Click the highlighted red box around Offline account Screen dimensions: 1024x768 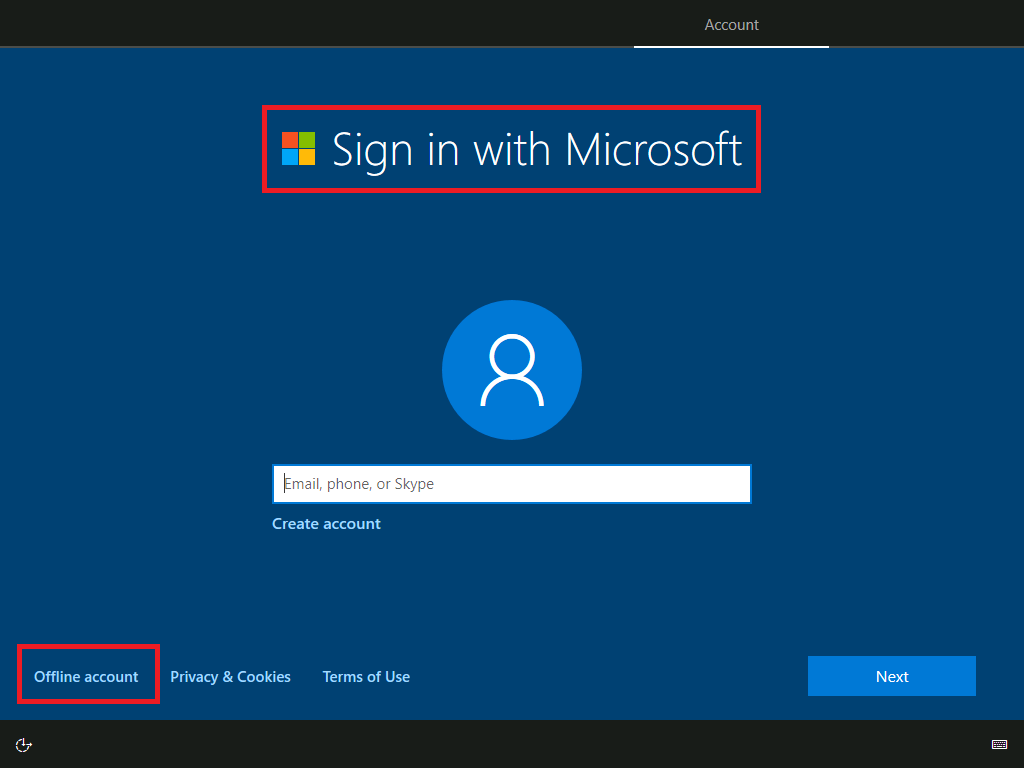coord(86,676)
